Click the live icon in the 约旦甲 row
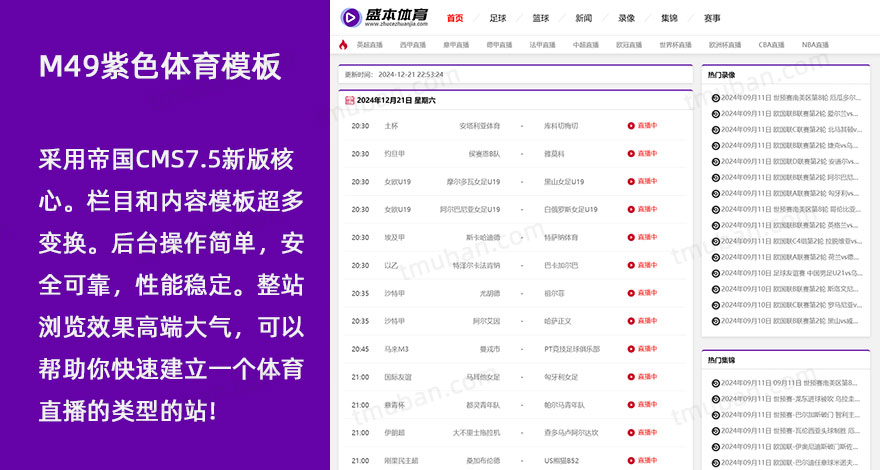 (631, 154)
